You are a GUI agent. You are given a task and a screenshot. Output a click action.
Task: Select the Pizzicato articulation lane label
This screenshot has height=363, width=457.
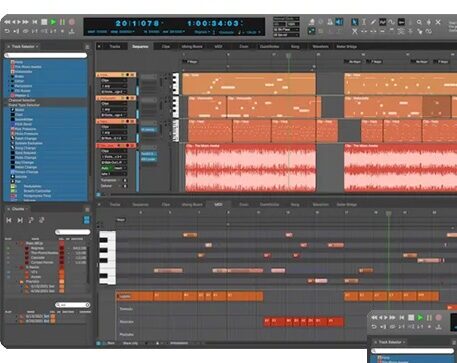pos(127,334)
